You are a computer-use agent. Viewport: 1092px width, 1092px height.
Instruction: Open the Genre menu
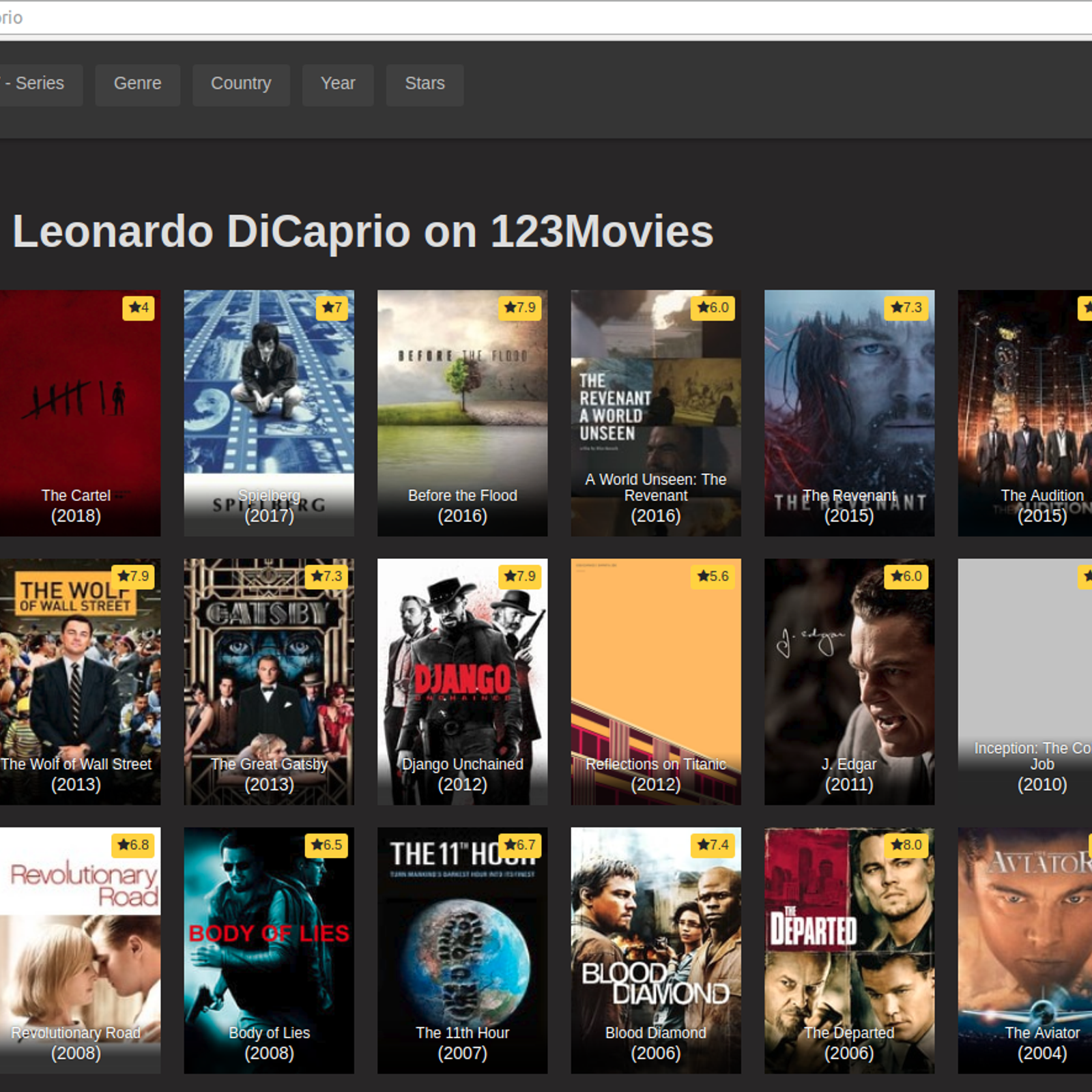click(137, 85)
